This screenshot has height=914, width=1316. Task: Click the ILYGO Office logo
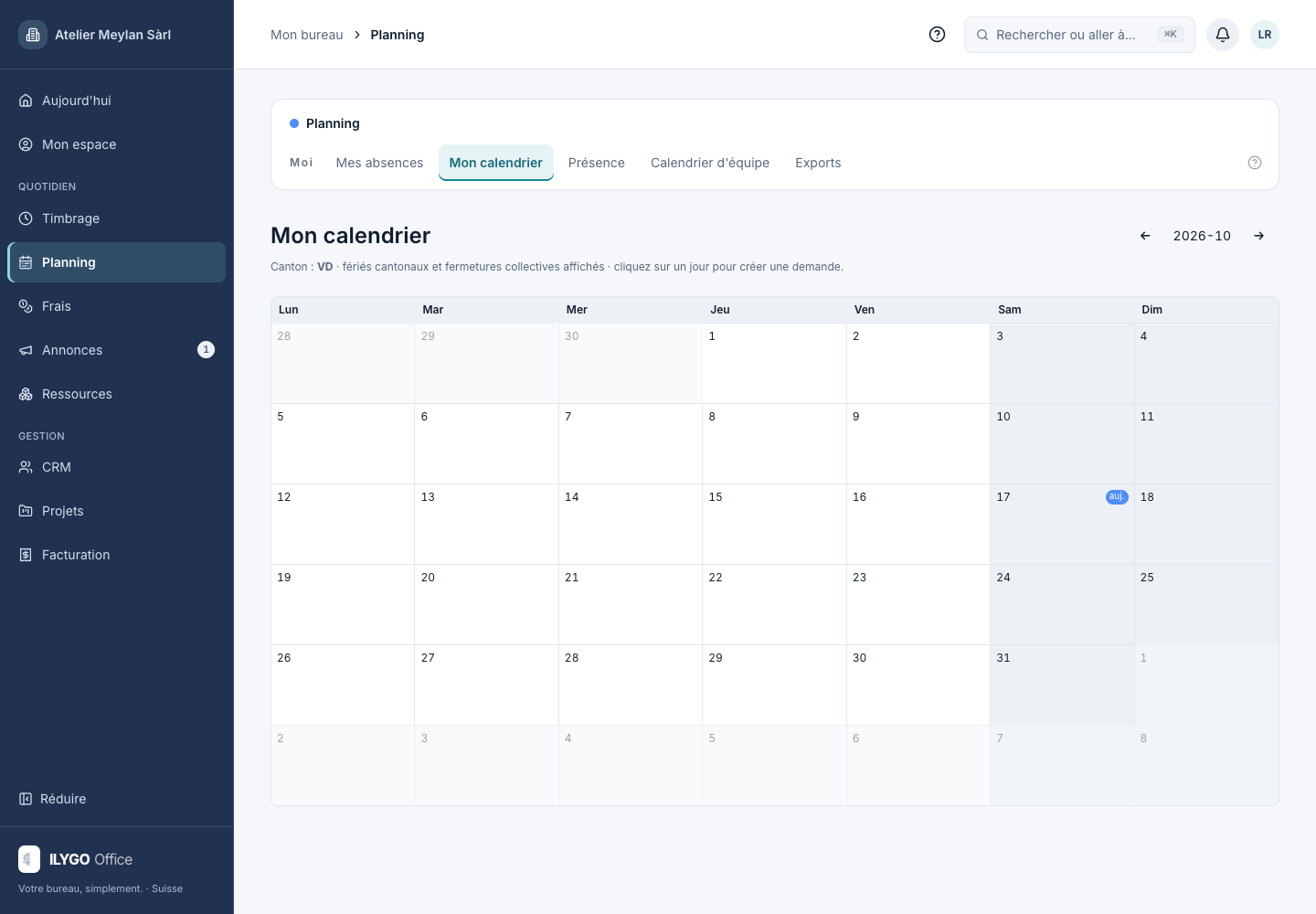pos(76,859)
